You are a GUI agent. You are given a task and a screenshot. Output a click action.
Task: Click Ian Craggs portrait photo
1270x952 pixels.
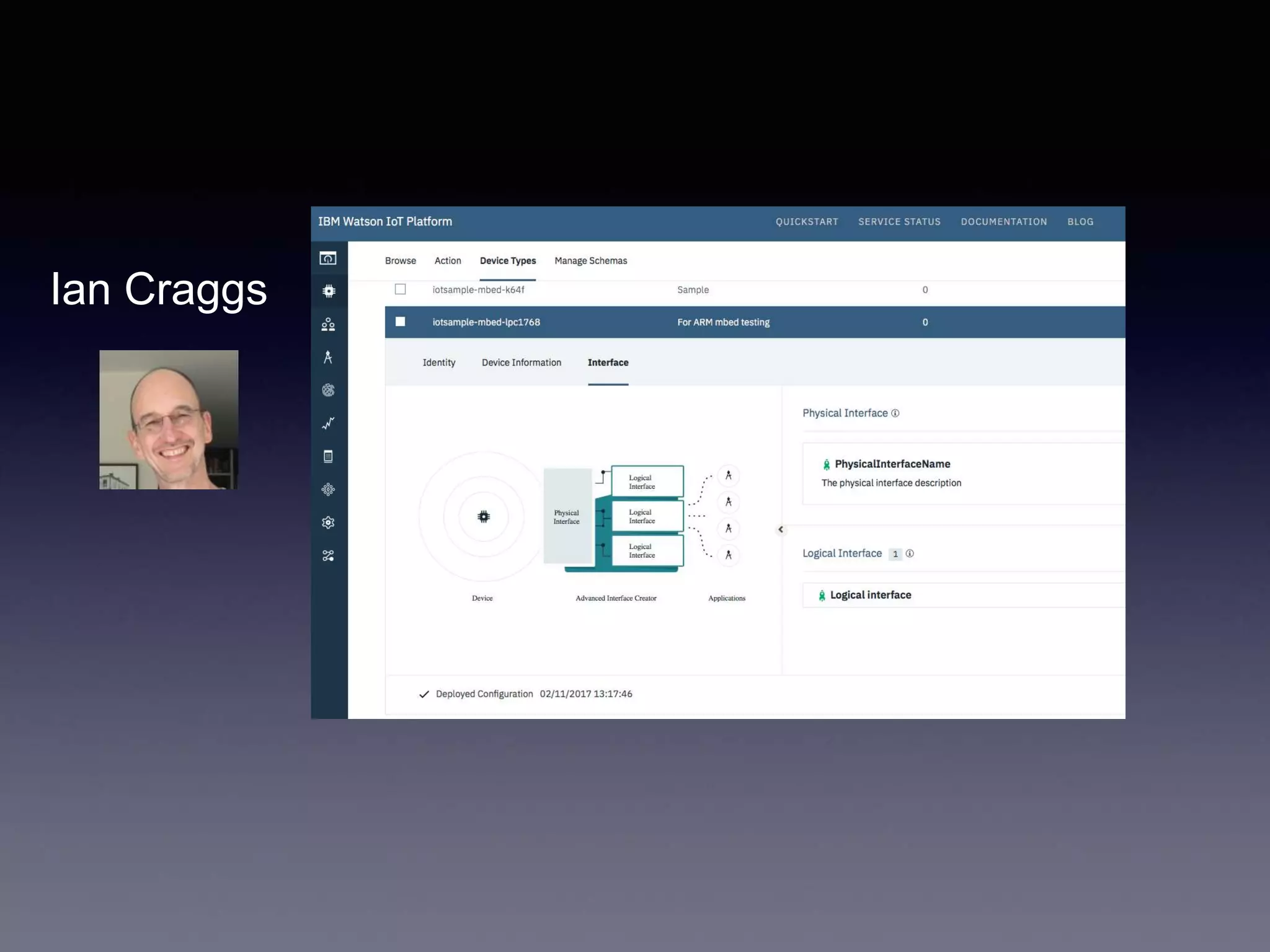click(x=169, y=420)
